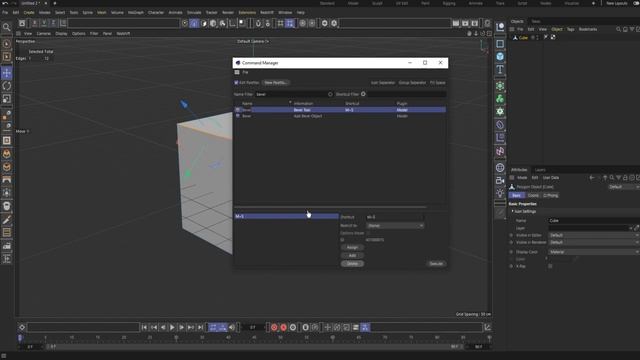This screenshot has height=360, width=640.
Task: Click the Object Manager search icon
Action: [618, 29]
